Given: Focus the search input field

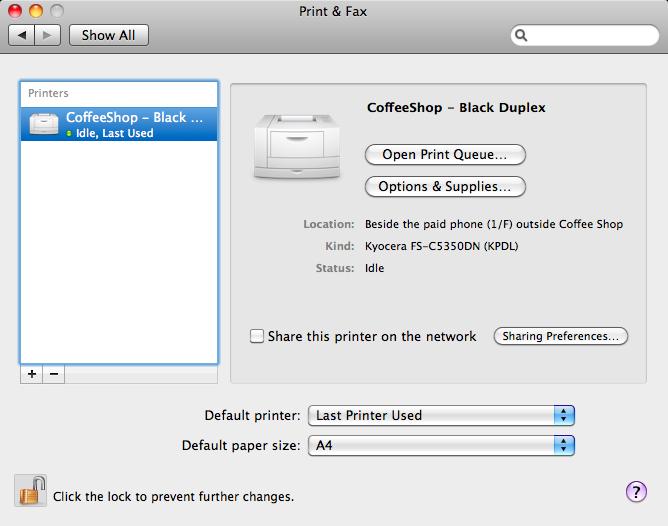Looking at the screenshot, I should pyautogui.click(x=590, y=35).
